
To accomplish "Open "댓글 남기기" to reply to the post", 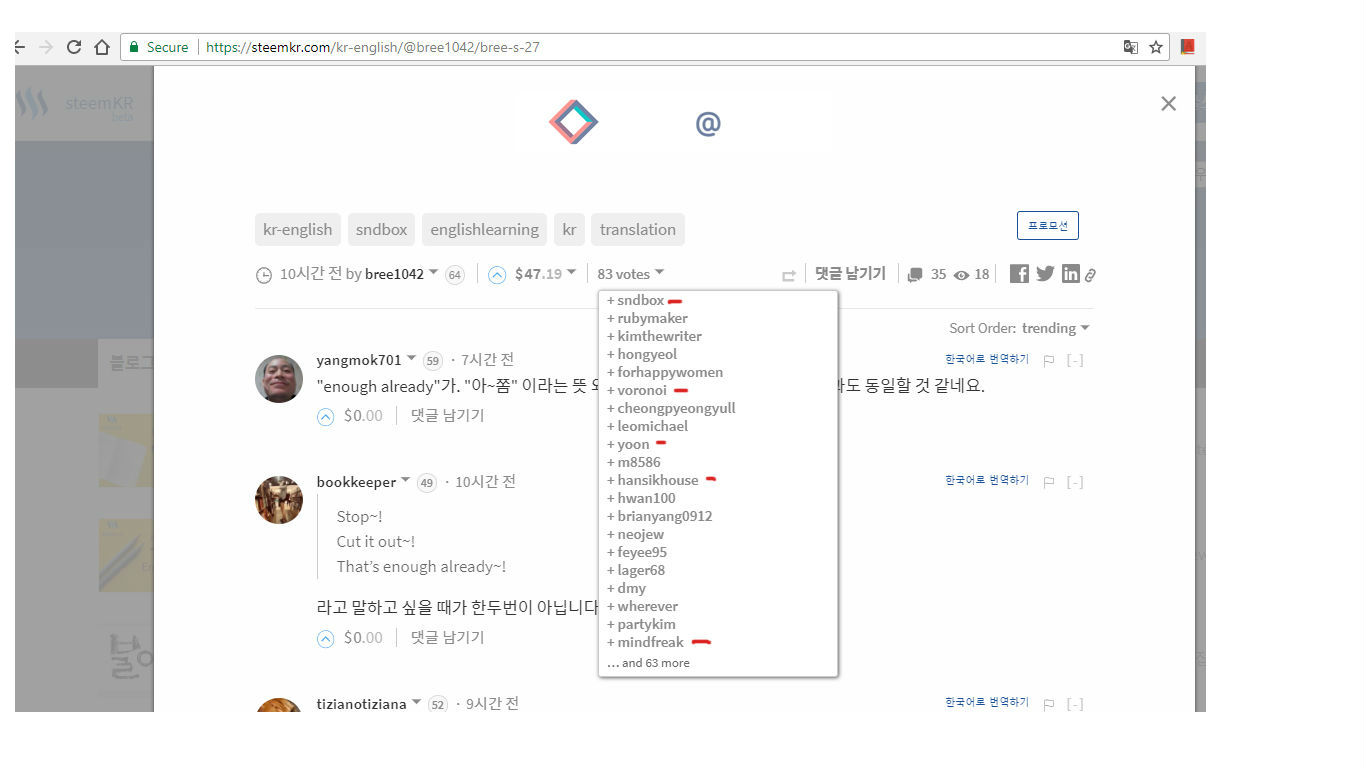I will click(849, 272).
